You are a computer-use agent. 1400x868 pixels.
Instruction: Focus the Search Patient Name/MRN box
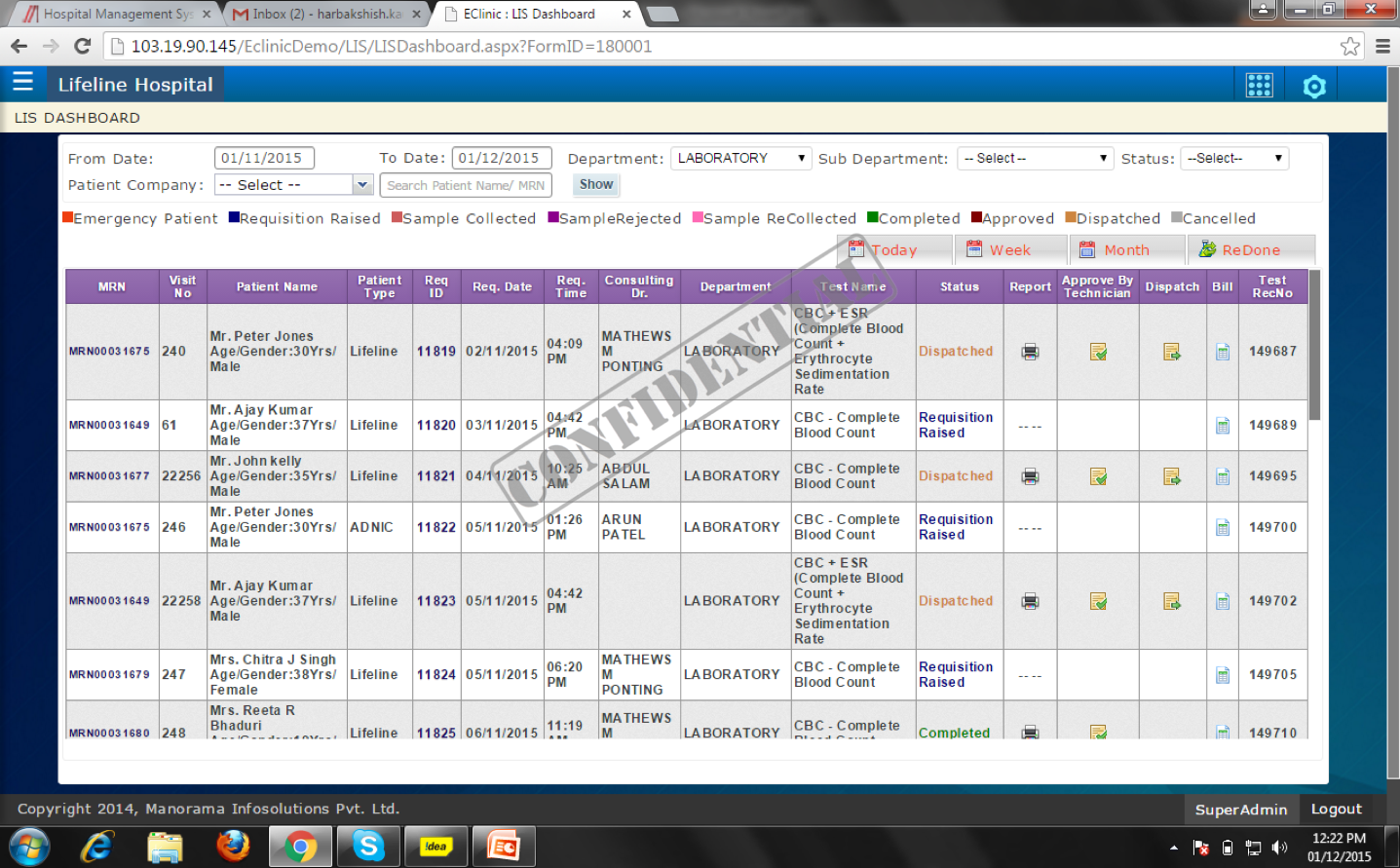coord(466,185)
